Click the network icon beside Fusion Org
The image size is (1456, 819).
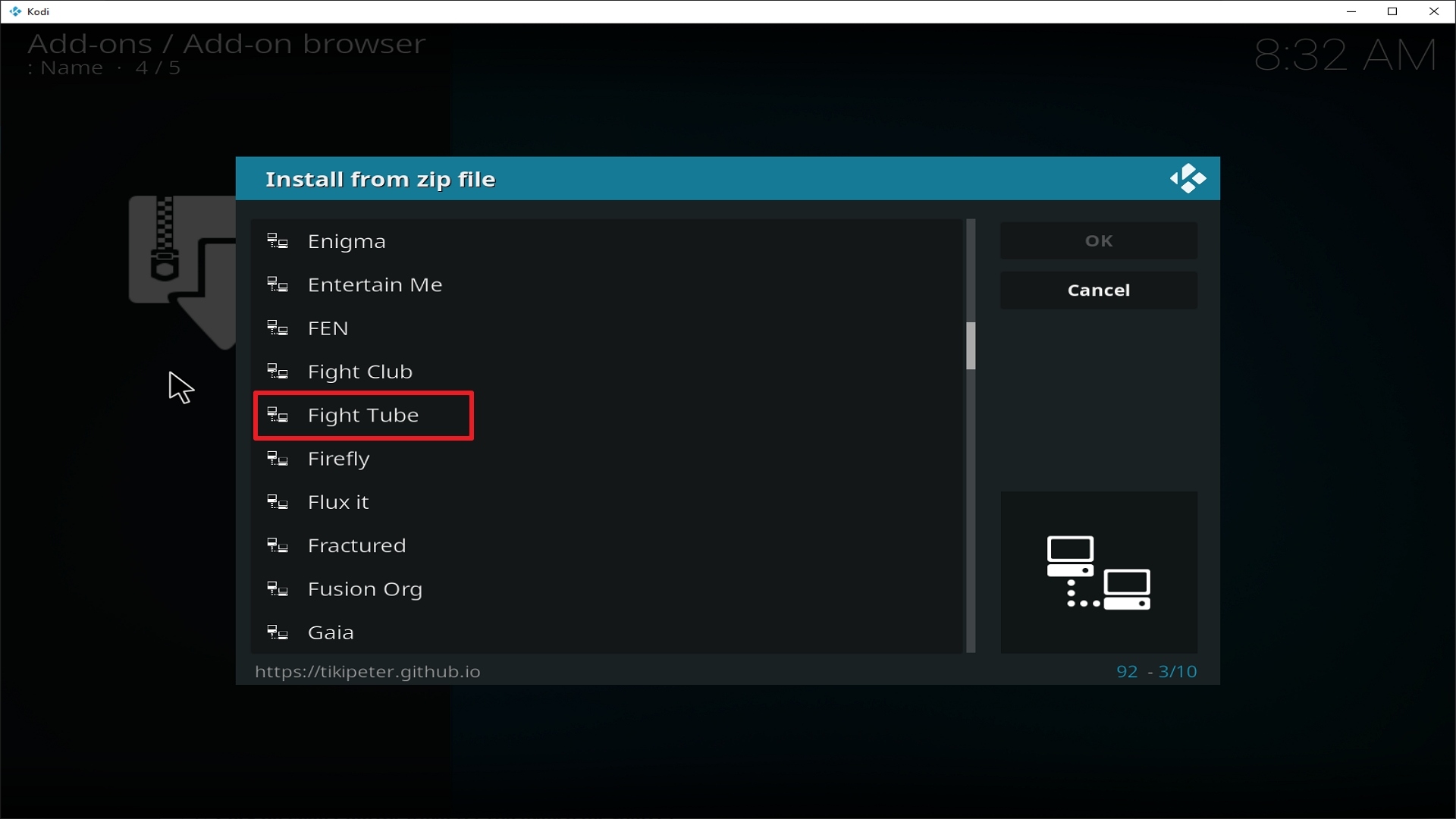tap(278, 589)
